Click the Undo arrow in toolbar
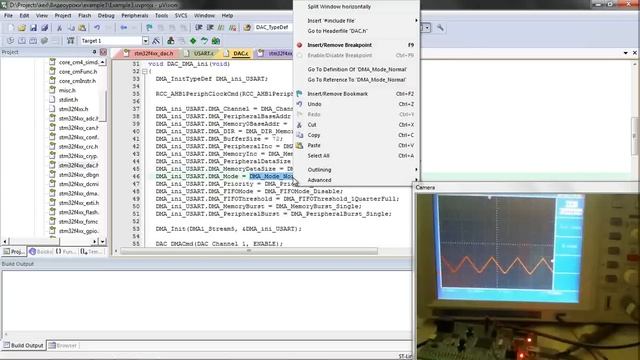 97,28
